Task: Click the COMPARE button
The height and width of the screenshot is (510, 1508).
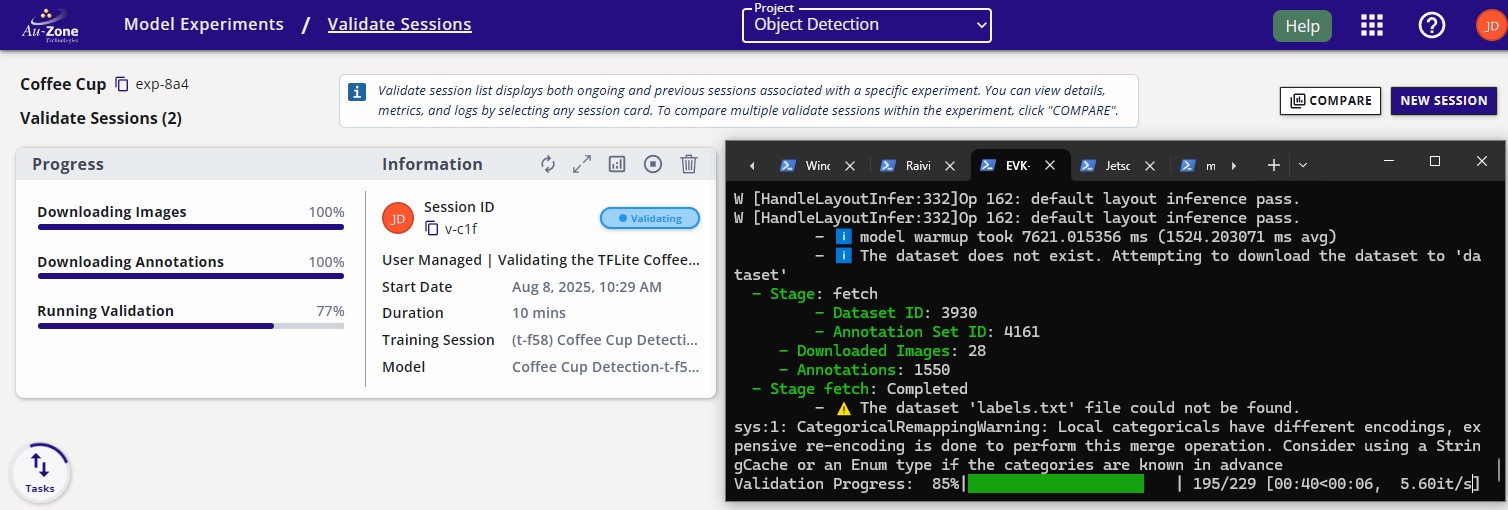Action: [1330, 100]
